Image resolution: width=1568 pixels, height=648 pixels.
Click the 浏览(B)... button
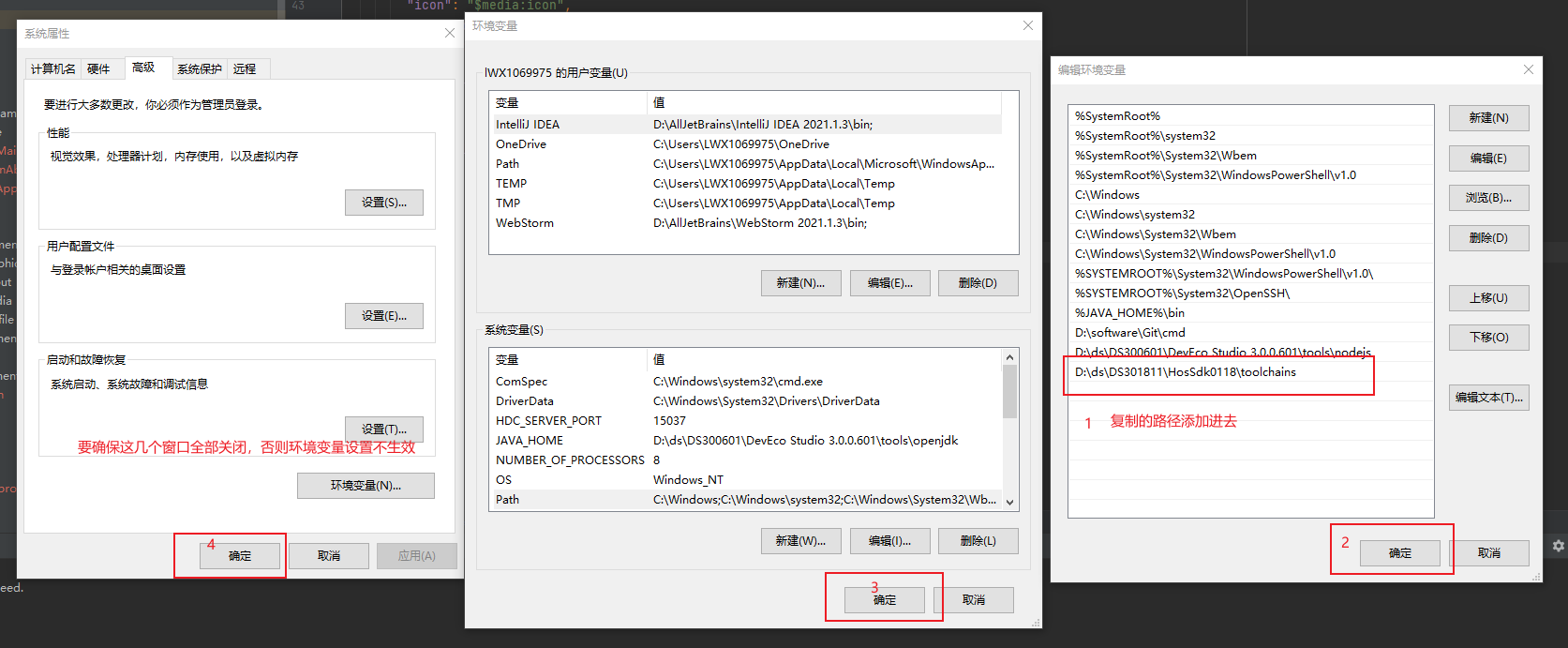tap(1488, 198)
